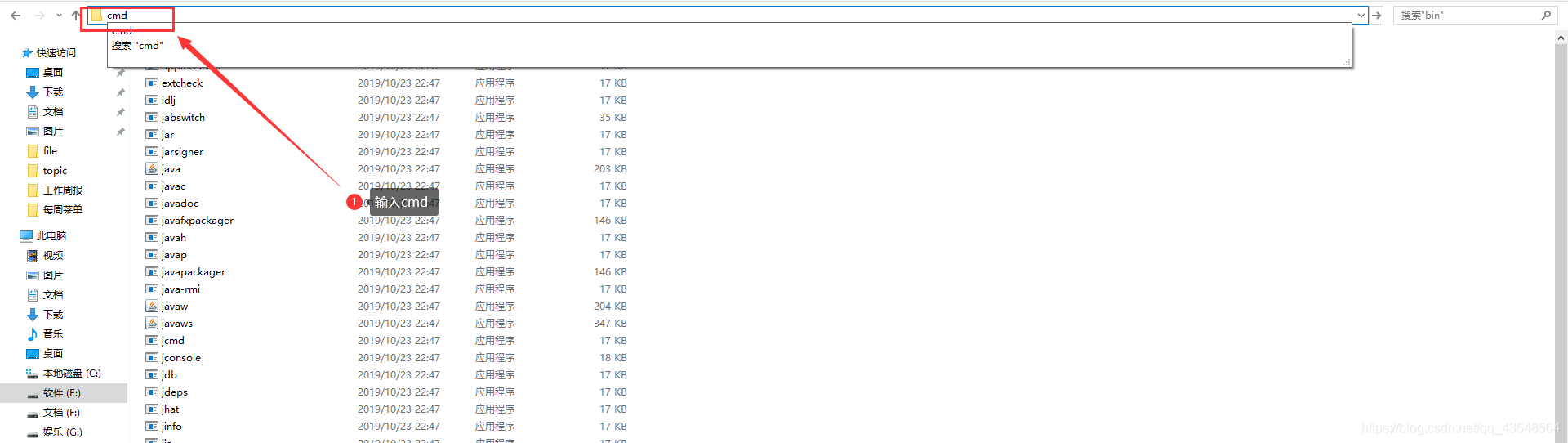Click the file list vertical scrollbar track
Screen dimensions: 1568x443
coord(1561,243)
